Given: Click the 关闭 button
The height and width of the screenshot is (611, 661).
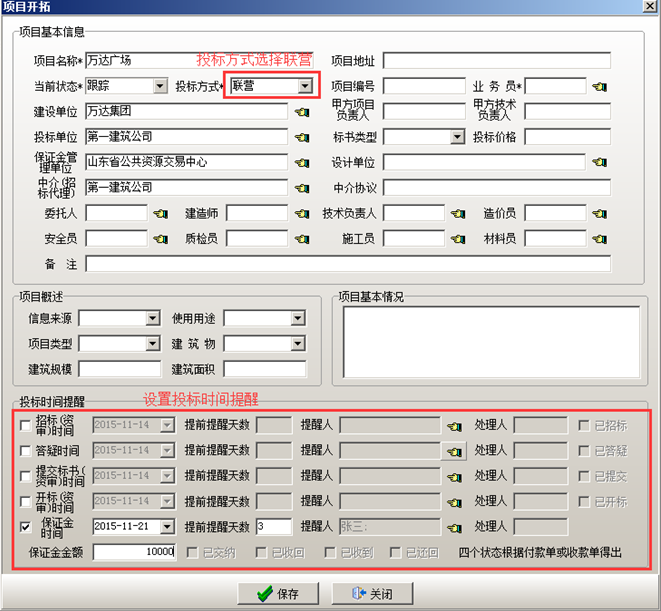Looking at the screenshot, I should point(370,593).
